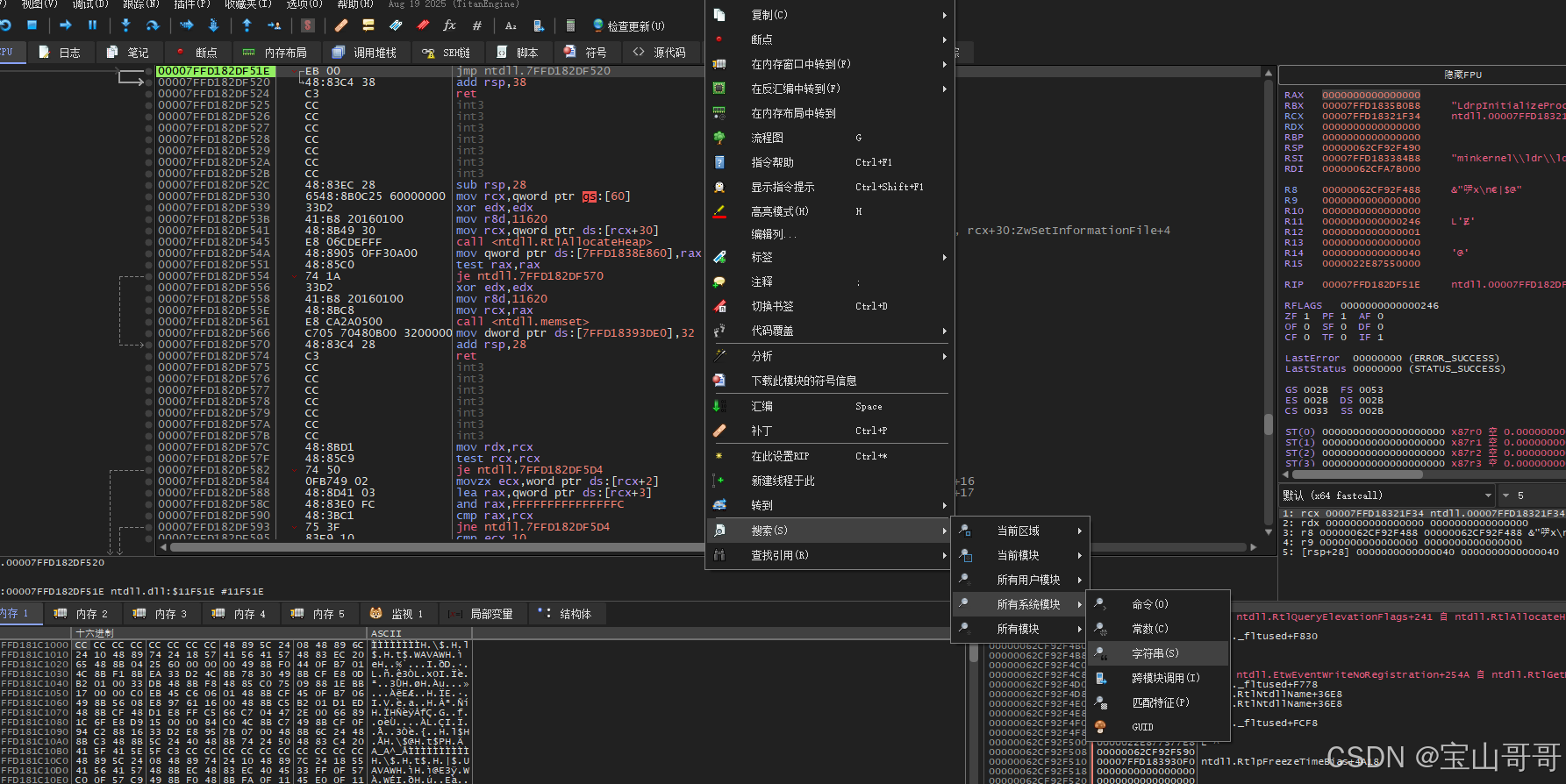1566x784 pixels.
Task: Click the run arrow toolbar icon
Action: click(x=66, y=25)
